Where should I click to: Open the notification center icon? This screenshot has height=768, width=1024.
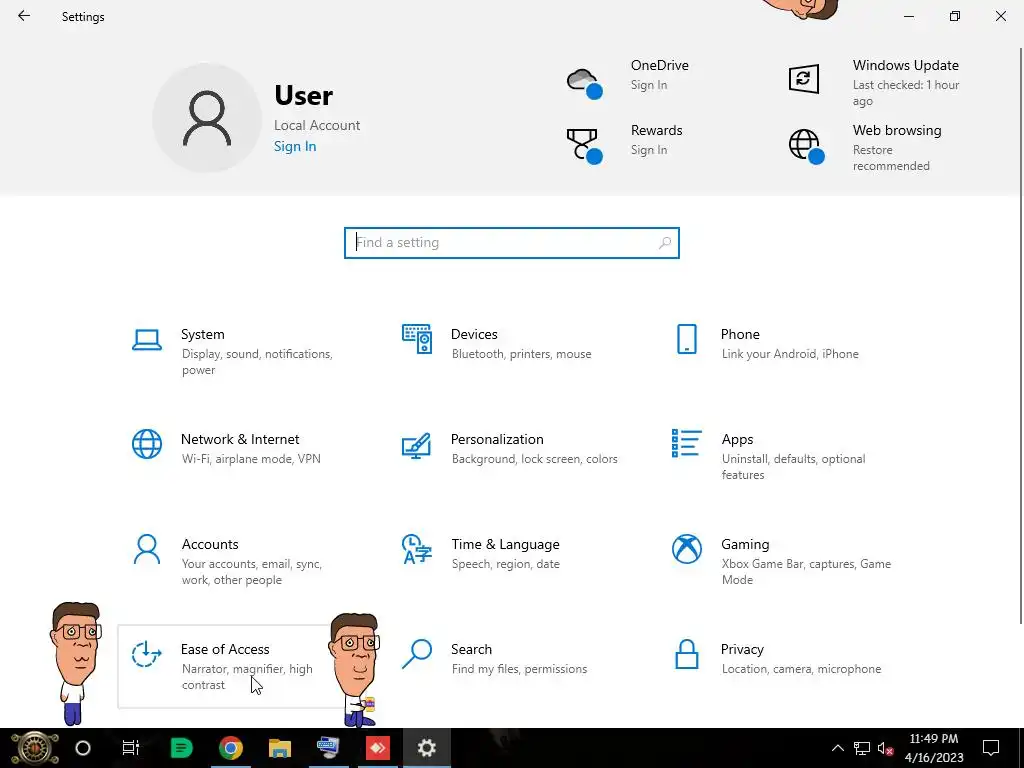(x=991, y=748)
